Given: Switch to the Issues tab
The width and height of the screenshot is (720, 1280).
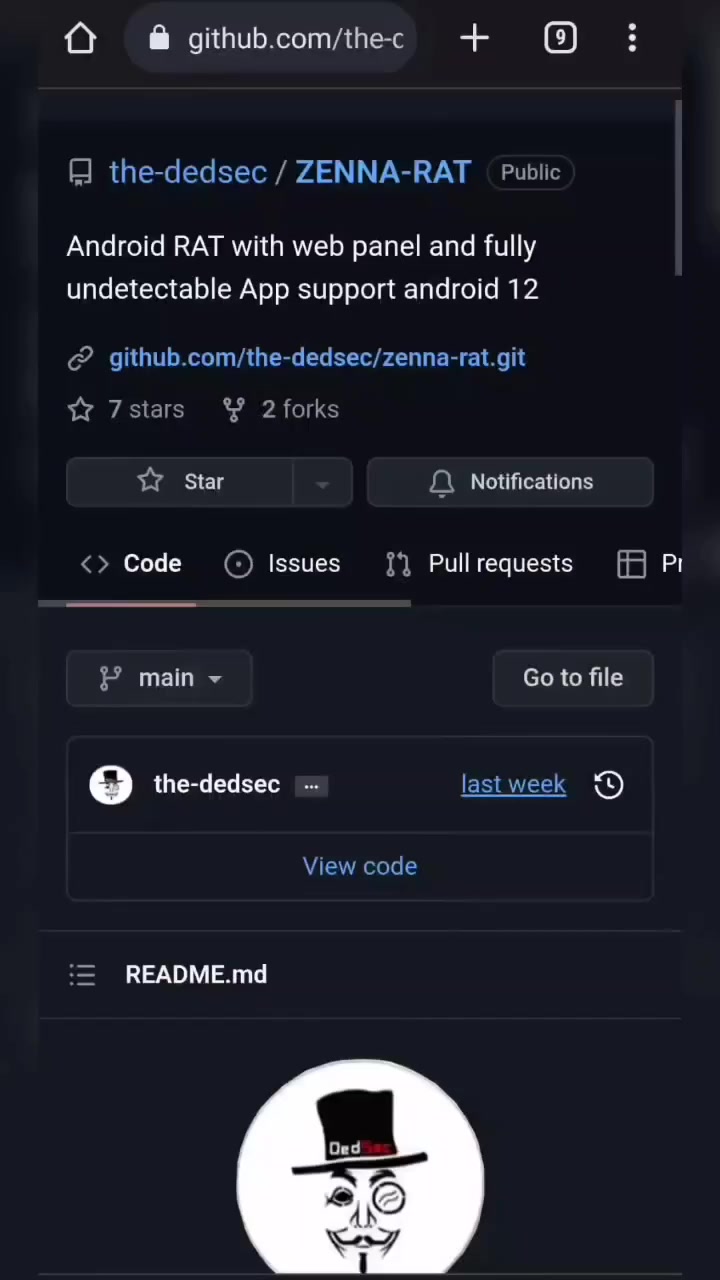Looking at the screenshot, I should 283,564.
